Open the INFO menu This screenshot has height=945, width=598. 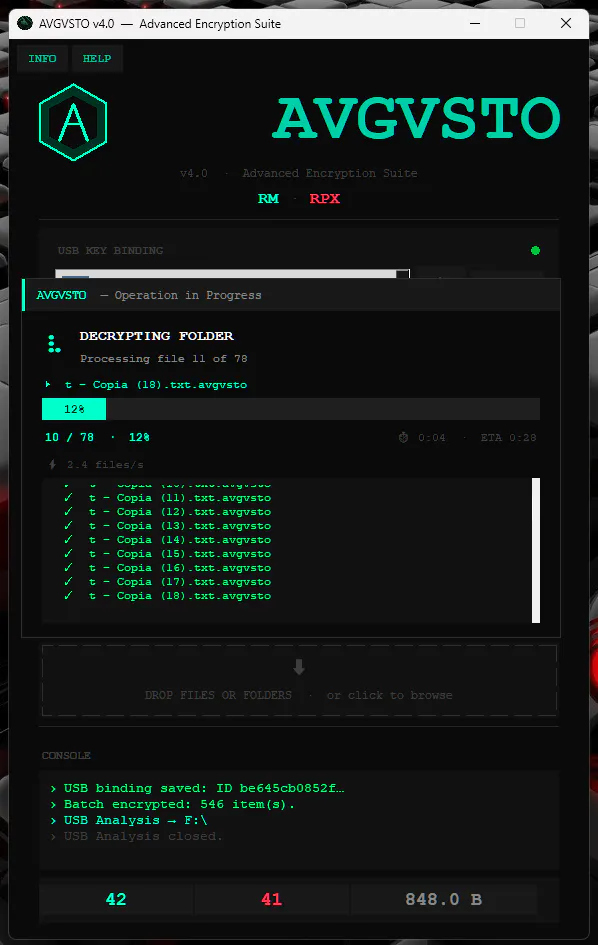(42, 58)
